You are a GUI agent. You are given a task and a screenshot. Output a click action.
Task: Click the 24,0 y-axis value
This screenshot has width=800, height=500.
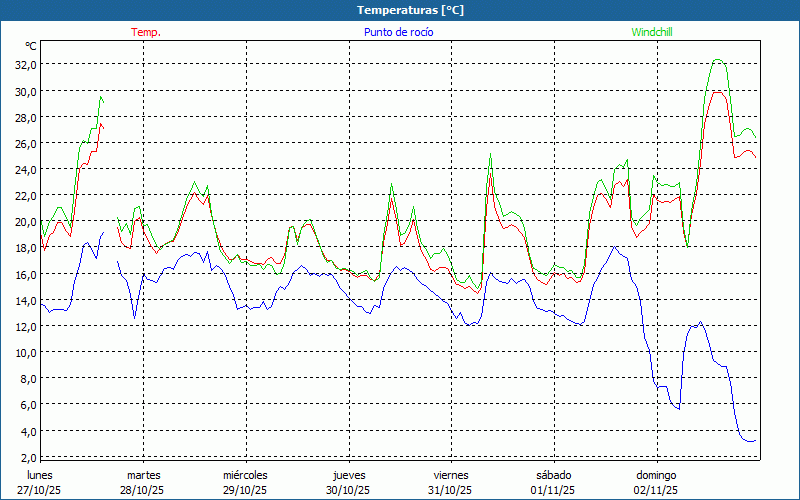click(25, 169)
